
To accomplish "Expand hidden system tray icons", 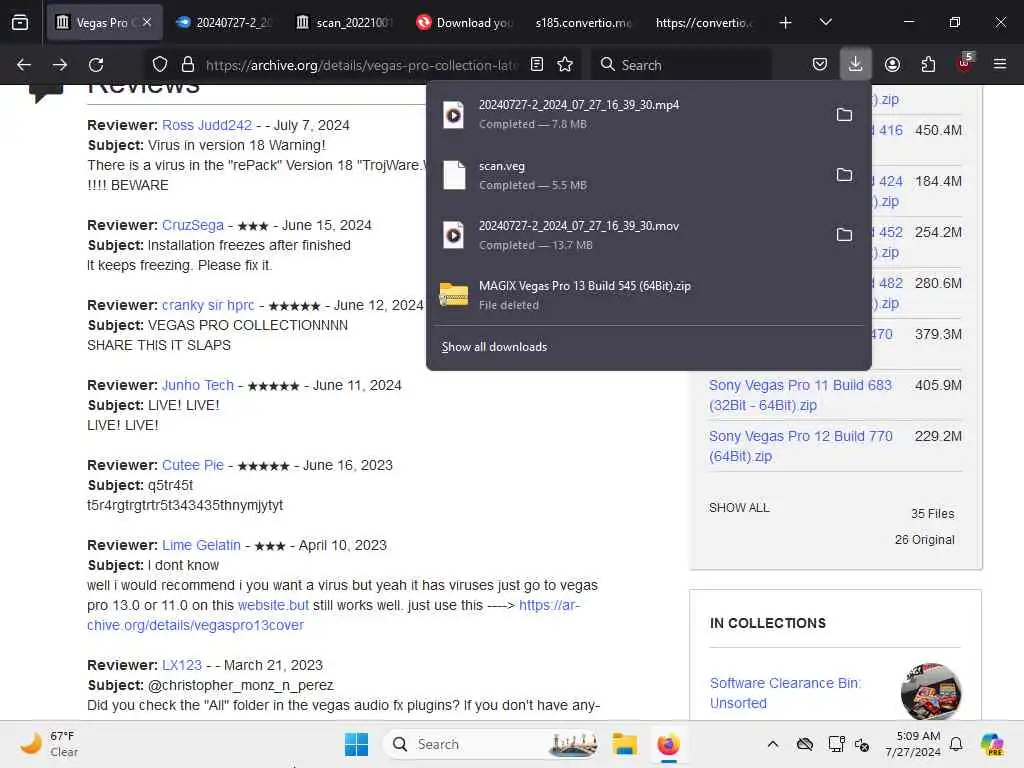I will pos(773,744).
